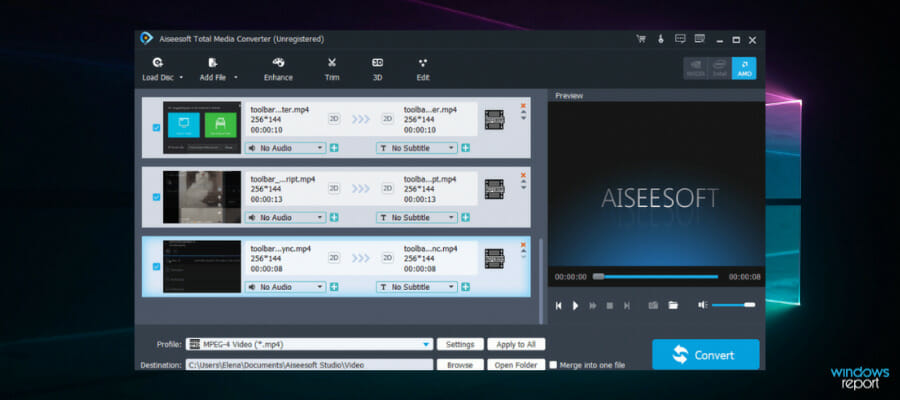This screenshot has width=900, height=400.
Task: Click the Destination path input field
Action: coord(309,365)
